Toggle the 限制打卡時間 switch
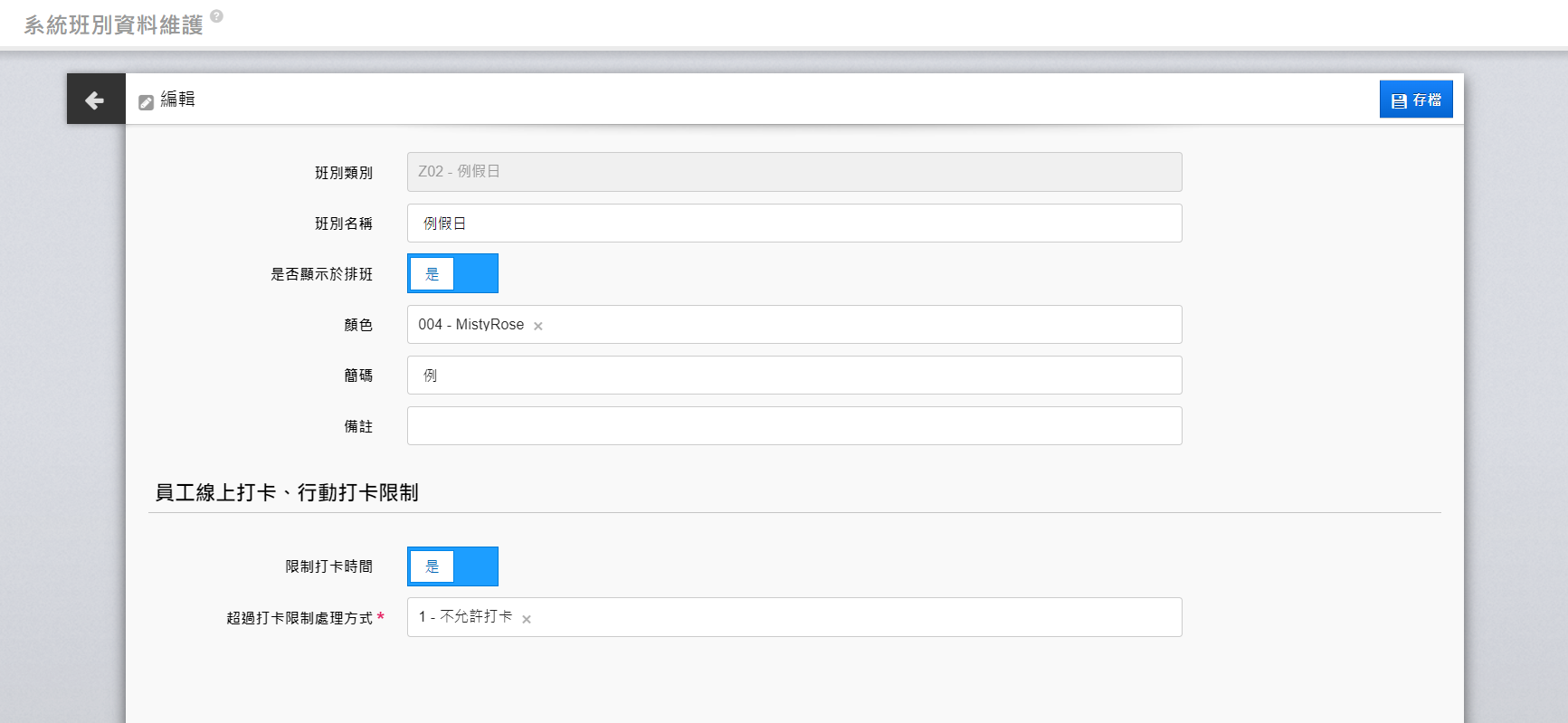1568x723 pixels. [x=452, y=566]
